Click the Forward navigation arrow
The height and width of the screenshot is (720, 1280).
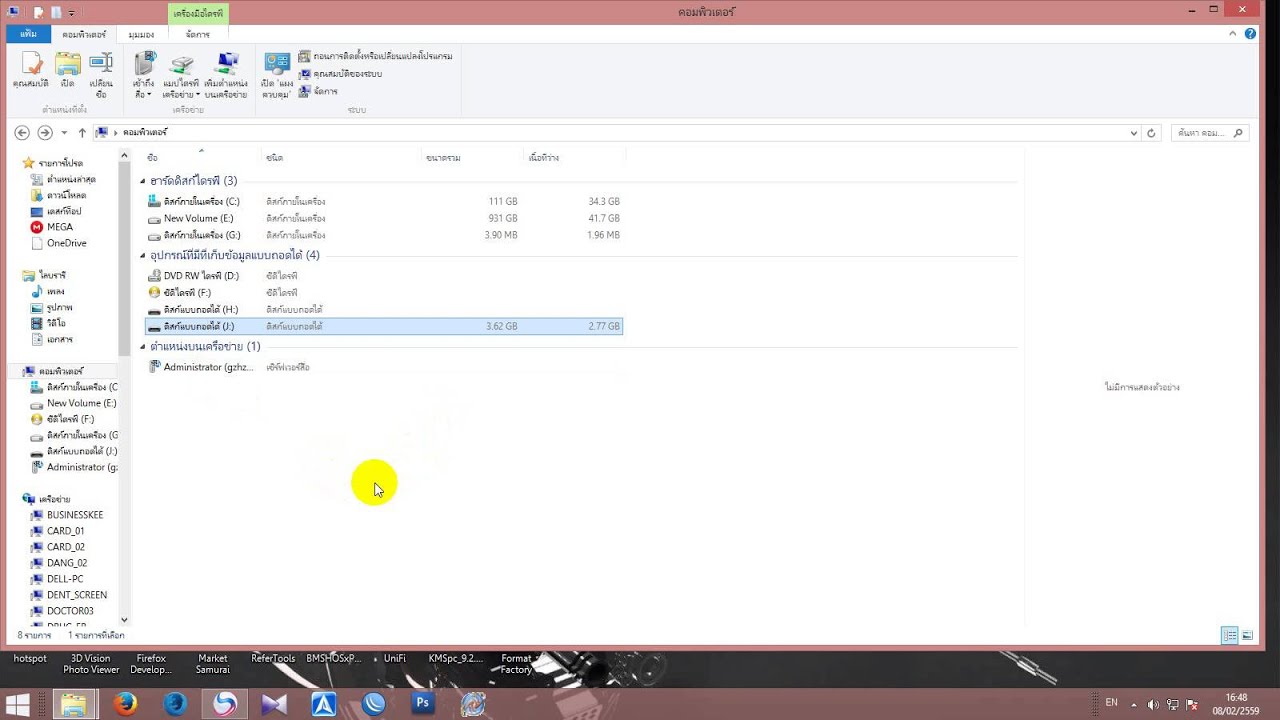(x=44, y=132)
